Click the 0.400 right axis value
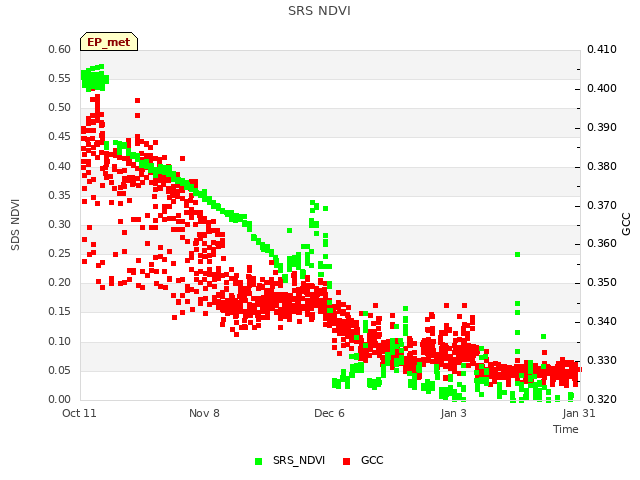 pyautogui.click(x=602, y=88)
